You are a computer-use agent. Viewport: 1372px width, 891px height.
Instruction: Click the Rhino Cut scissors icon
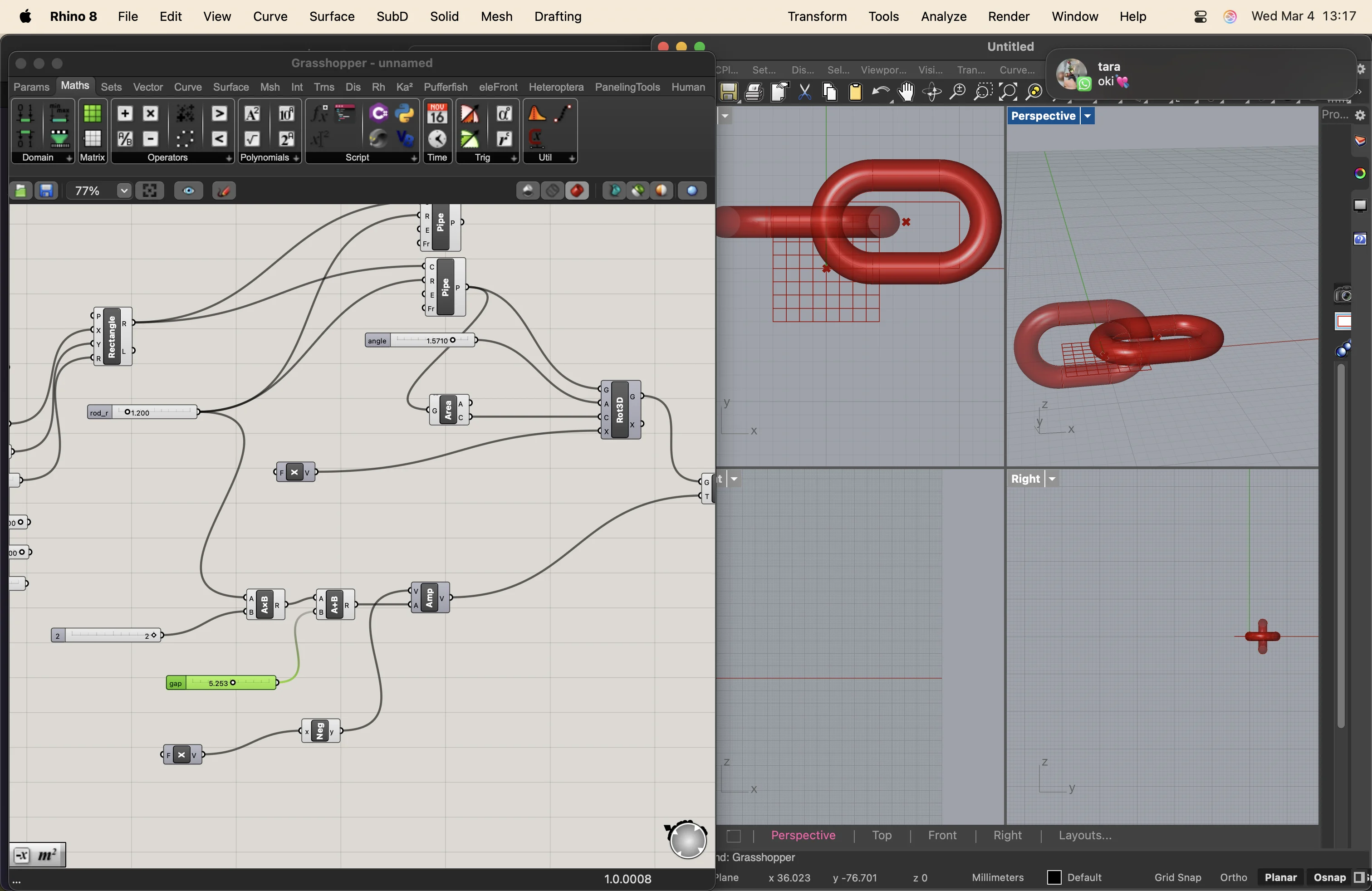(x=805, y=92)
